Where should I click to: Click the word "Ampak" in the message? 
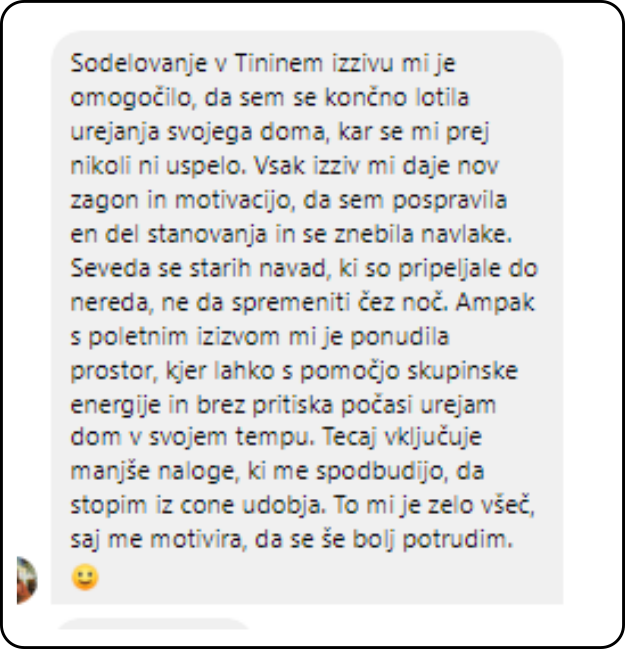coord(495,303)
